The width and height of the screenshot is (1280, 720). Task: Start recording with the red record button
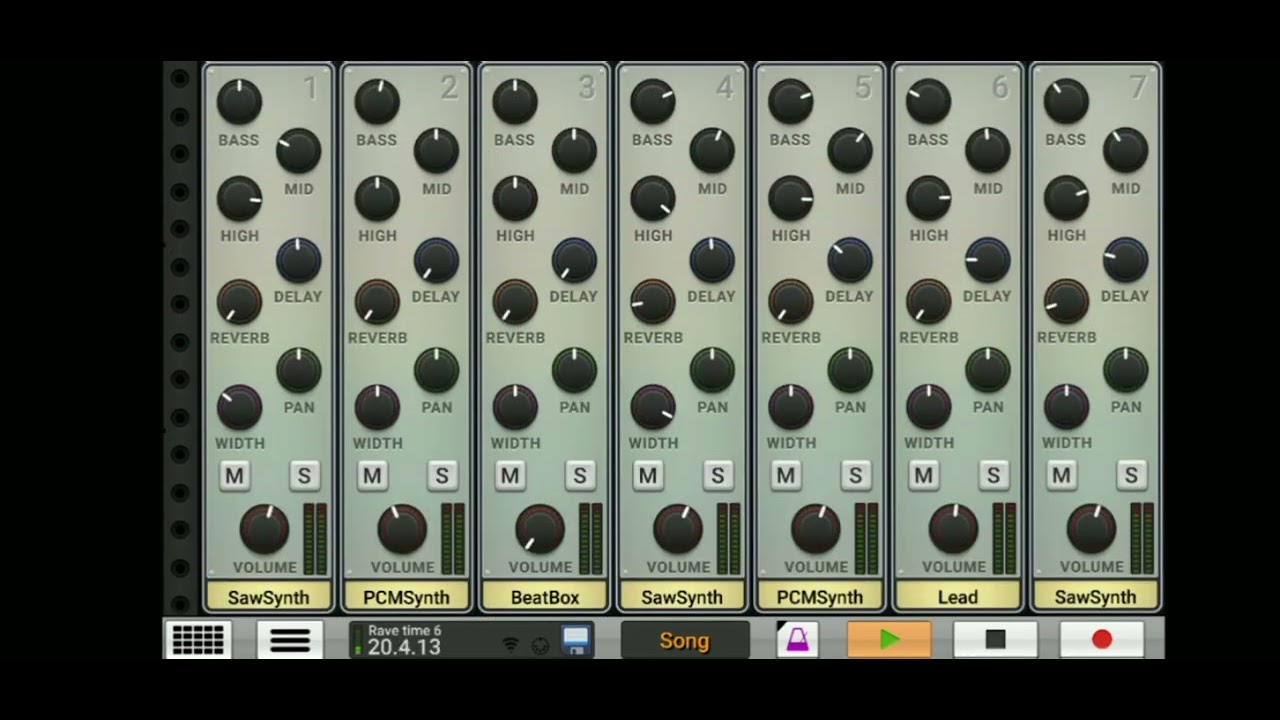click(1102, 640)
